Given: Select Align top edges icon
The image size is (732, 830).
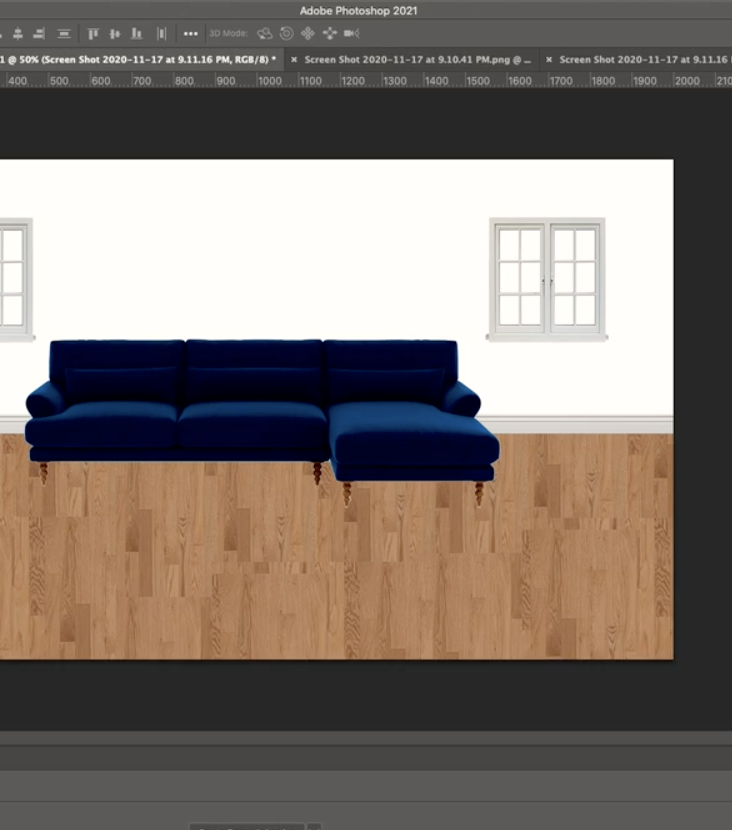Looking at the screenshot, I should click(93, 33).
